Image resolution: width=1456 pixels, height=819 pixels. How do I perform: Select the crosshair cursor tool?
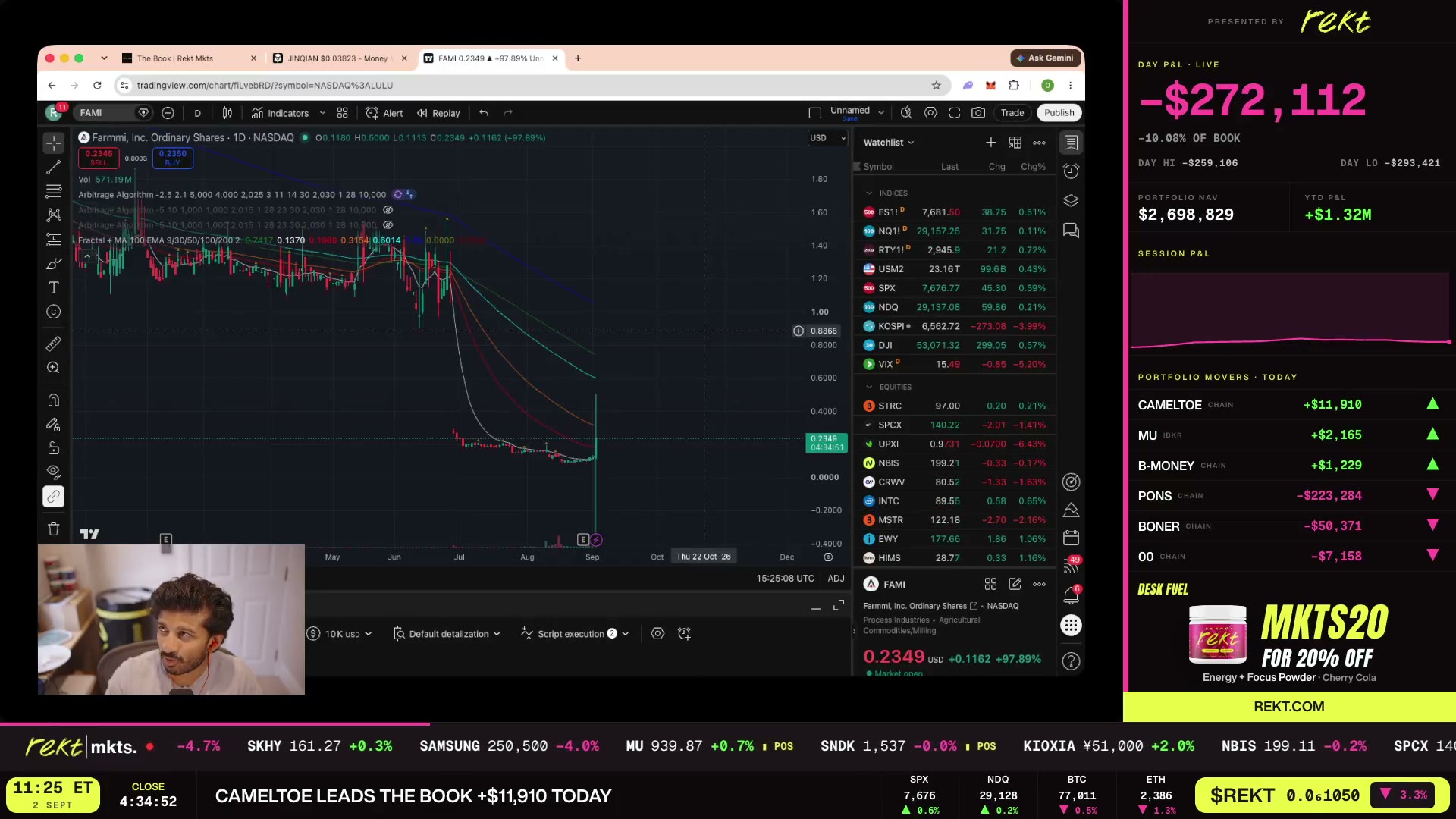click(x=54, y=143)
